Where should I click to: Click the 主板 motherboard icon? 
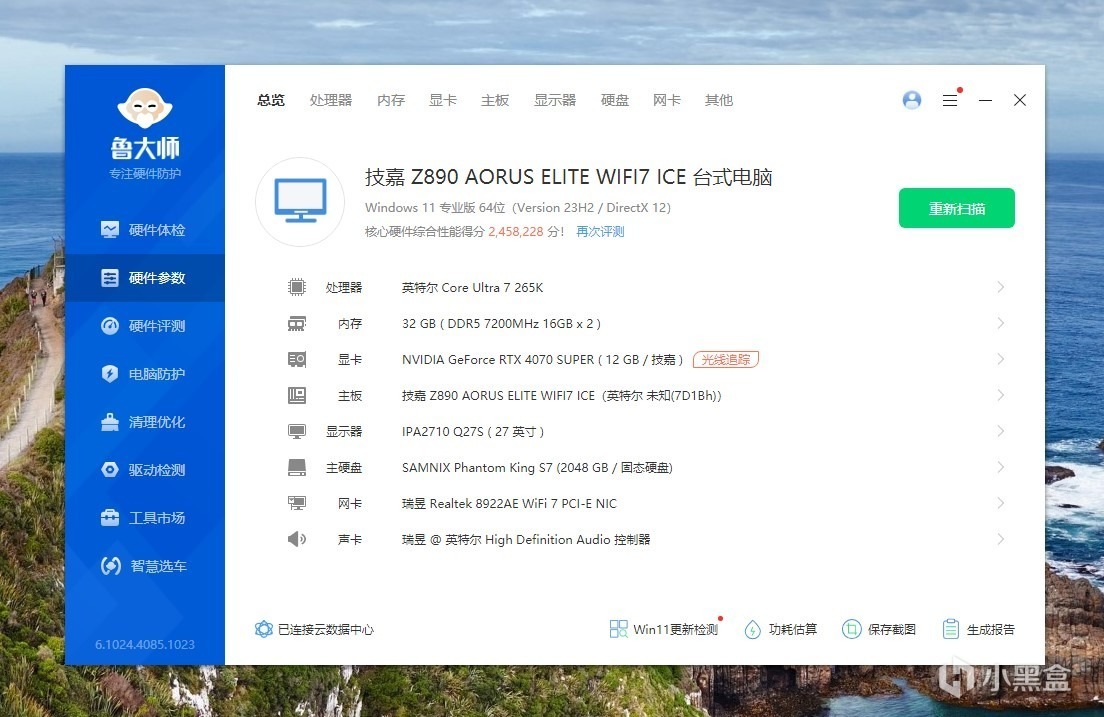pos(296,395)
